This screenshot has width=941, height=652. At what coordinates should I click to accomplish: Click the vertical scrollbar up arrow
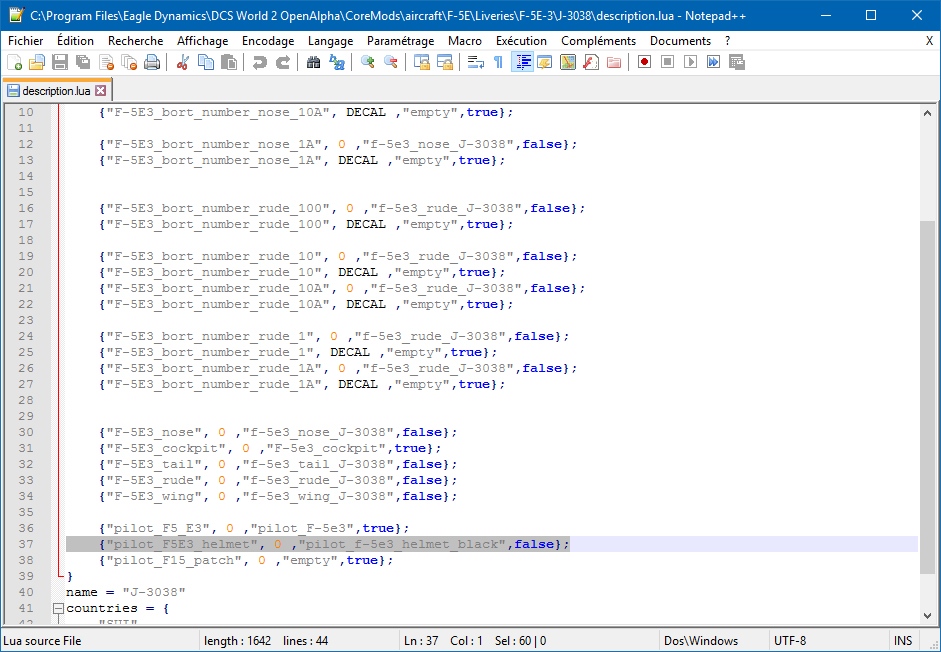(927, 112)
